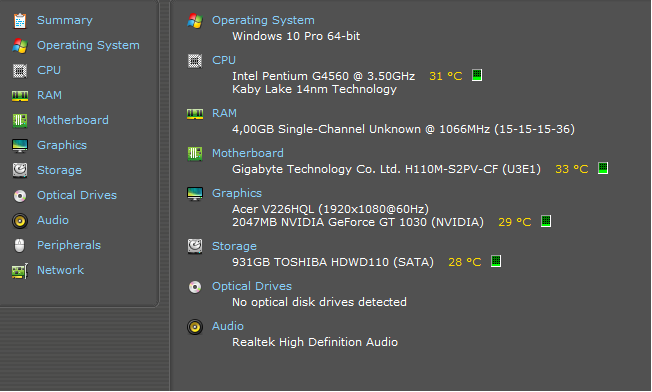Viewport: 652px width, 392px height.
Task: Click the Motherboard heading in main panel
Action: [x=248, y=153]
